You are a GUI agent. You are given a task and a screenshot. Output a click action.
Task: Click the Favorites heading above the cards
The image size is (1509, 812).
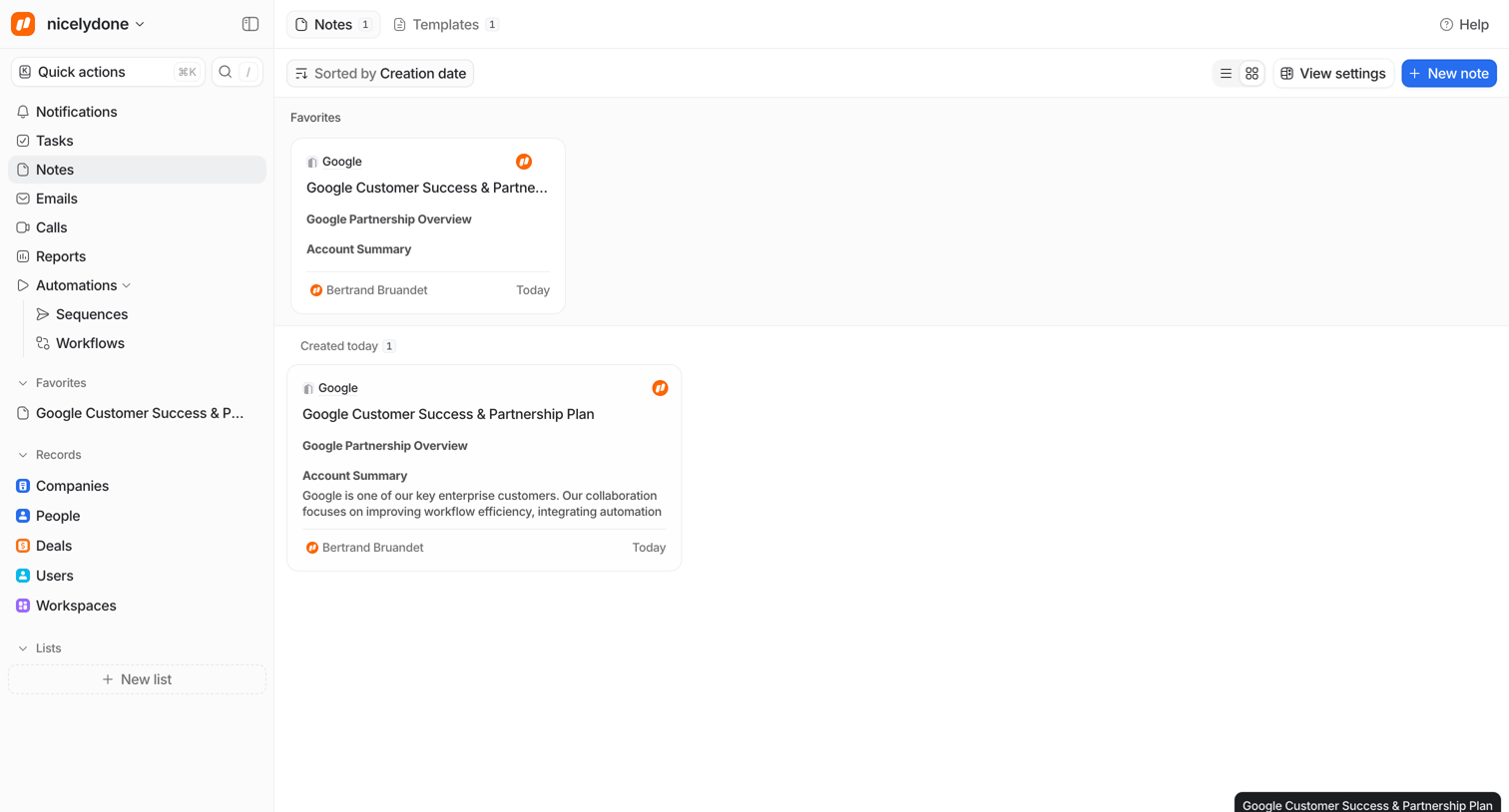(x=315, y=118)
